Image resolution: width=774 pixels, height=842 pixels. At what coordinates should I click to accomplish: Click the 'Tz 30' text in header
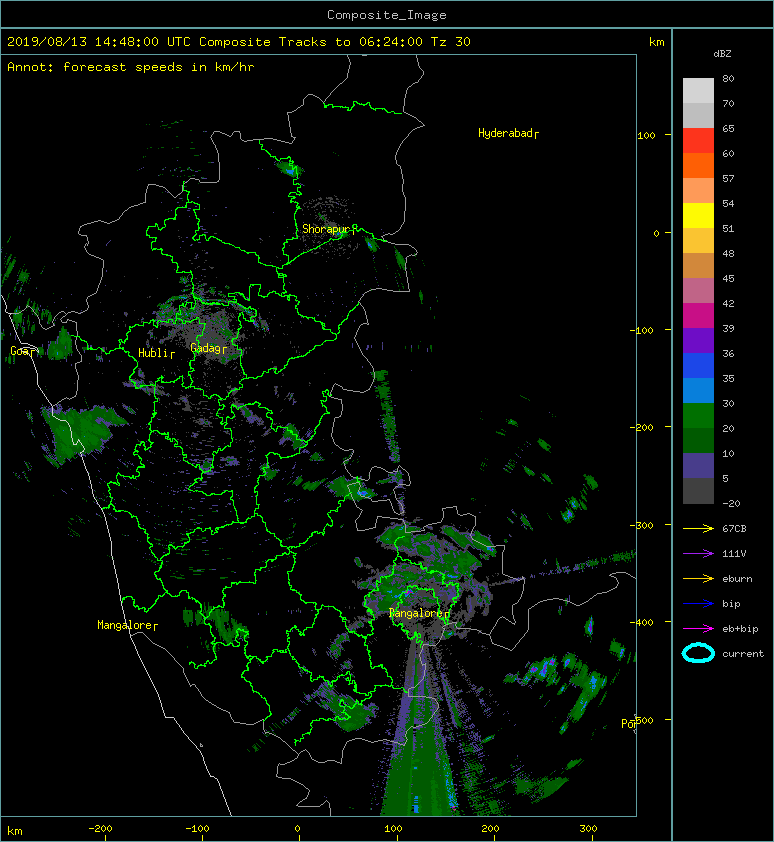click(451, 42)
